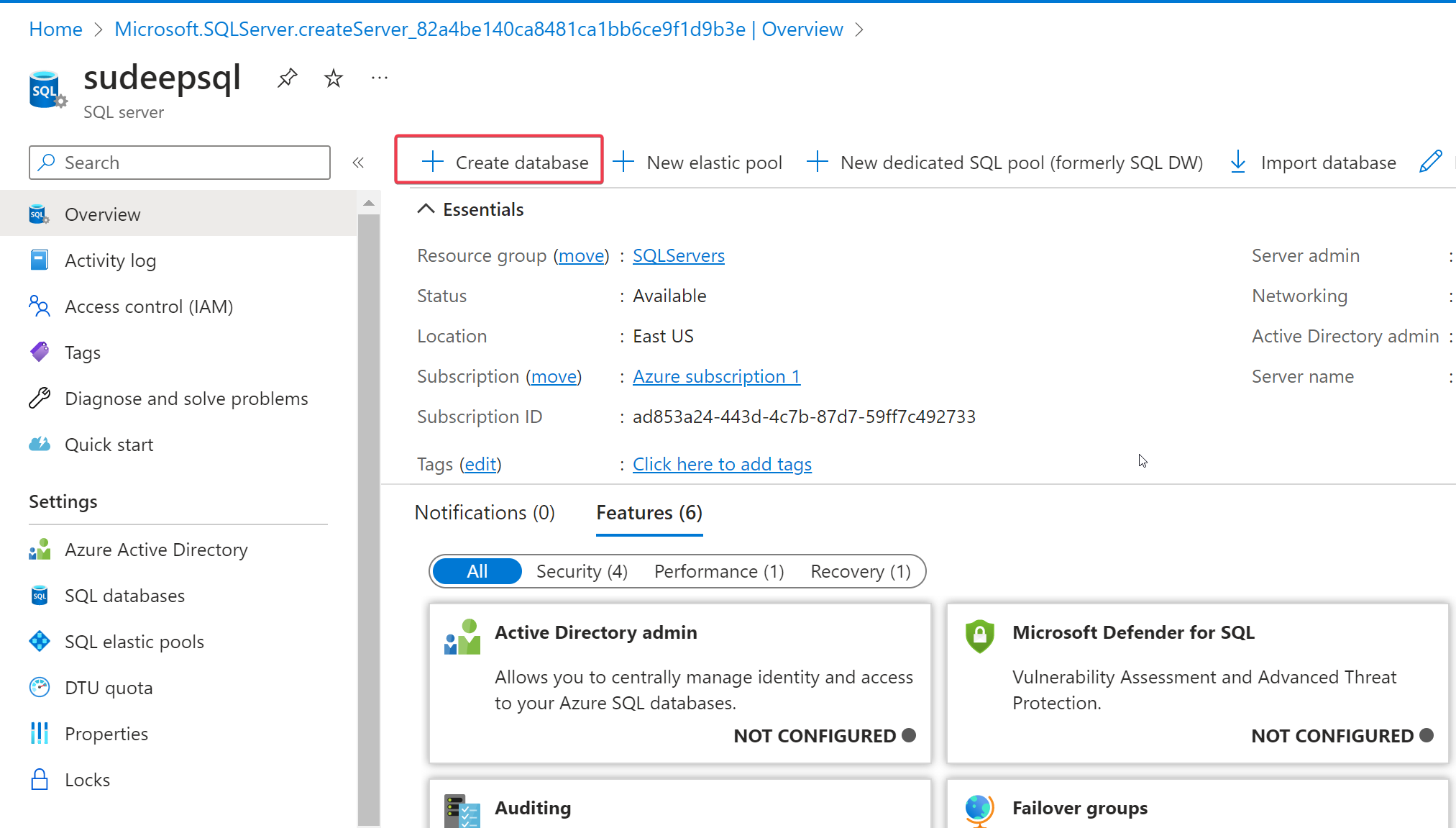Click the sidebar Search box
The image size is (1456, 828).
[179, 162]
